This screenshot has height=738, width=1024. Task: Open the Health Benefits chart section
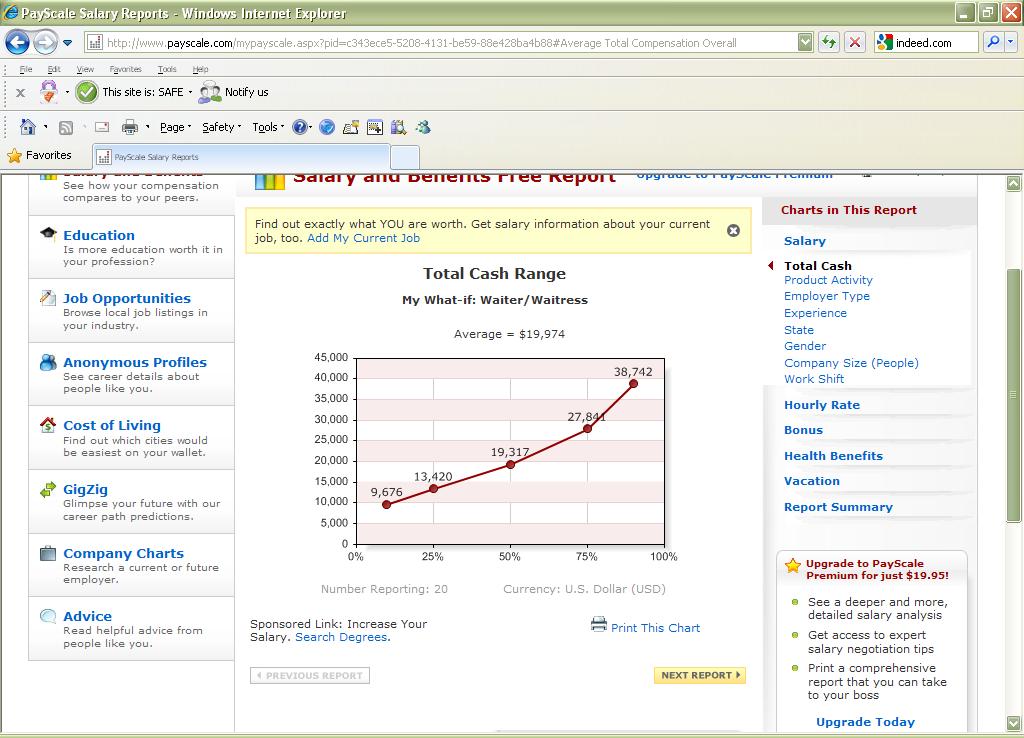pos(833,456)
